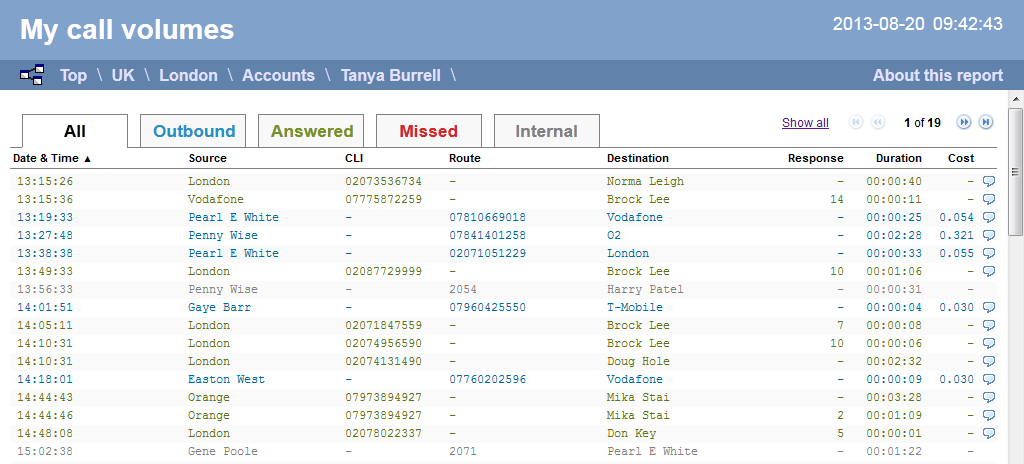Open note icon for 14:48:08 Don Key call
Image resolution: width=1024 pixels, height=464 pixels.
tap(989, 433)
